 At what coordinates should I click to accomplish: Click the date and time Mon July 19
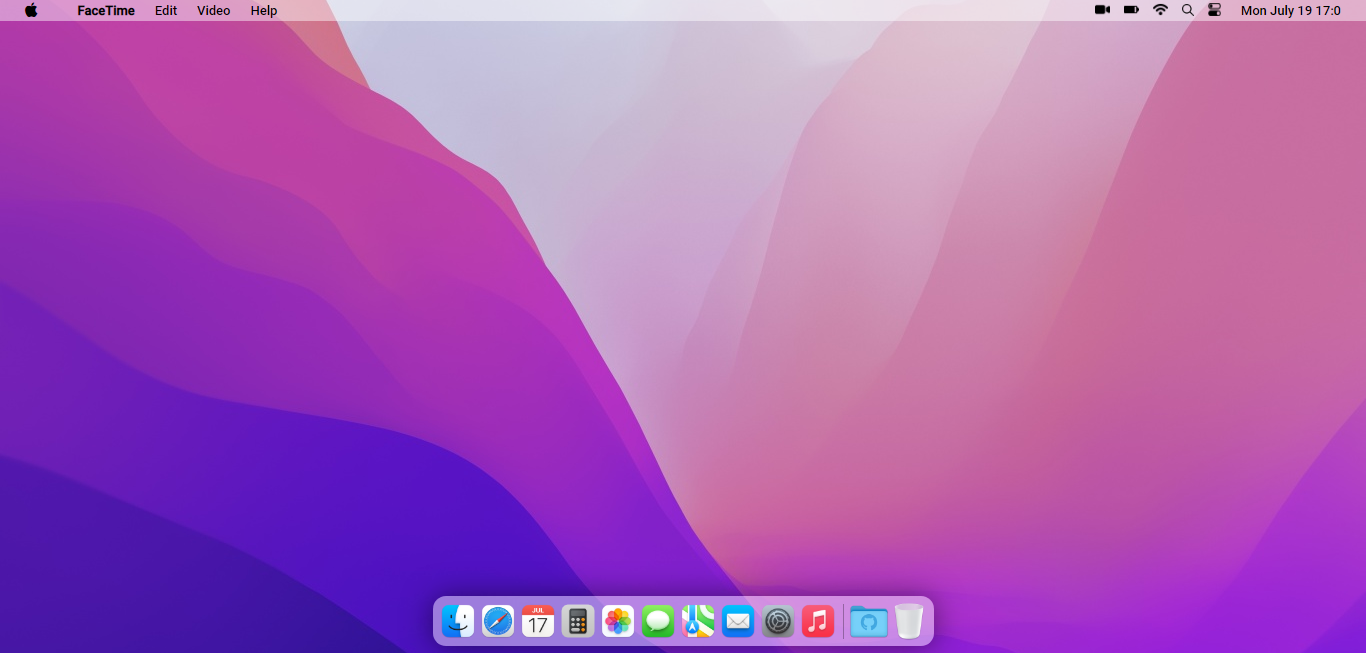[x=1291, y=10]
